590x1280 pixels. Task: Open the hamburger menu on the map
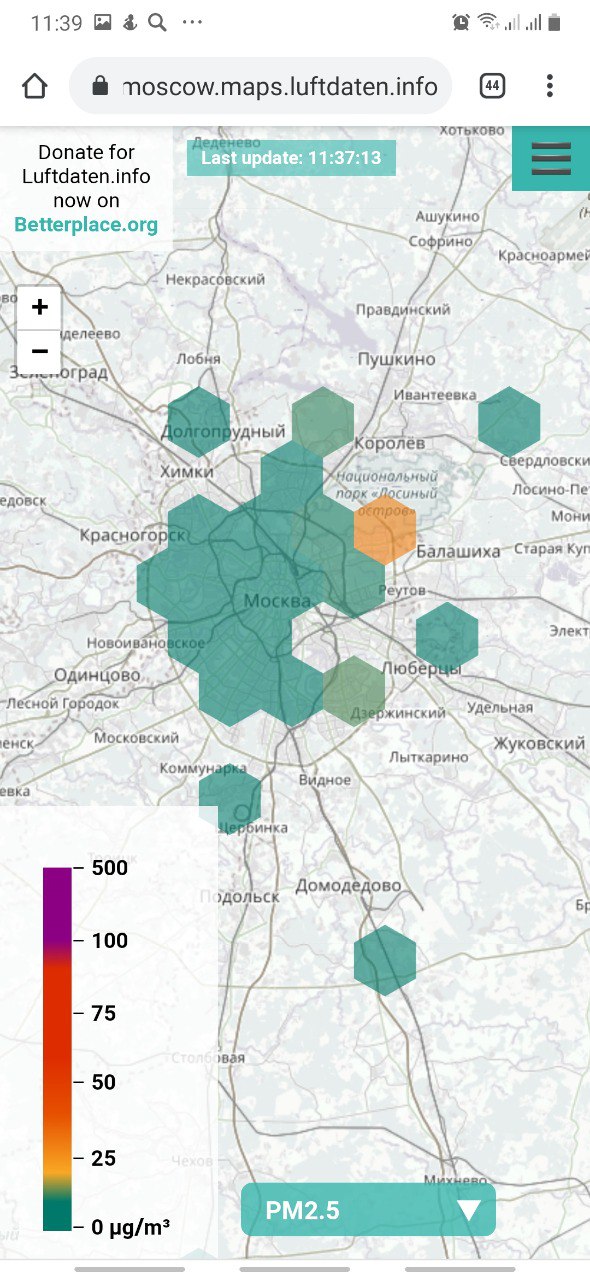point(551,158)
